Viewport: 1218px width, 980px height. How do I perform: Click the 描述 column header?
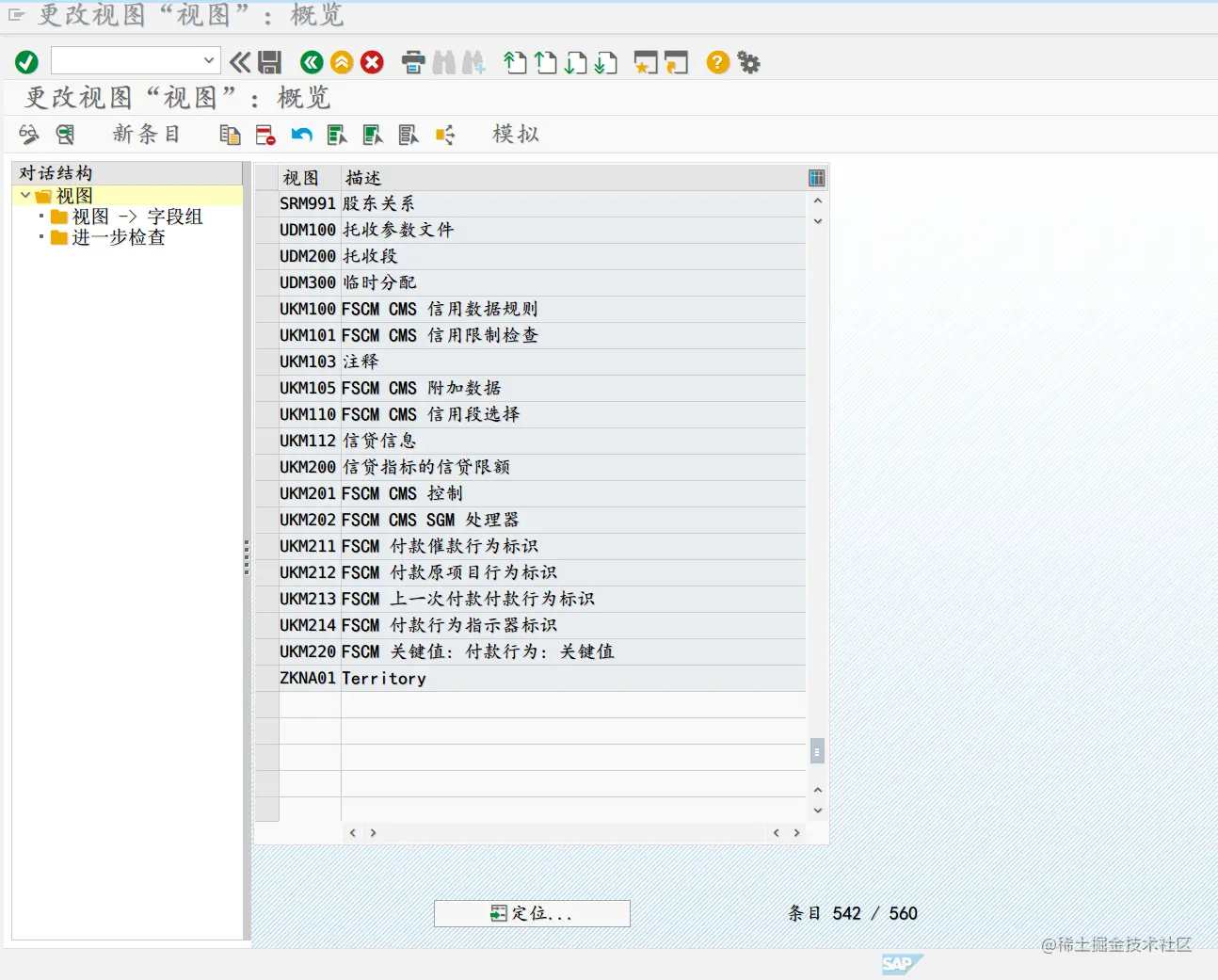572,178
